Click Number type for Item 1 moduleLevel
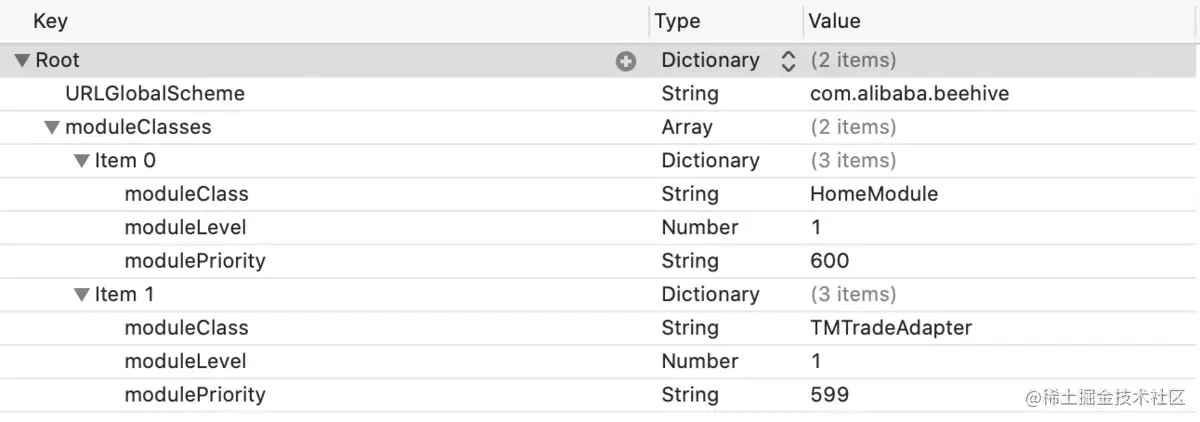Screen dimensions: 1200x422 point(699,361)
